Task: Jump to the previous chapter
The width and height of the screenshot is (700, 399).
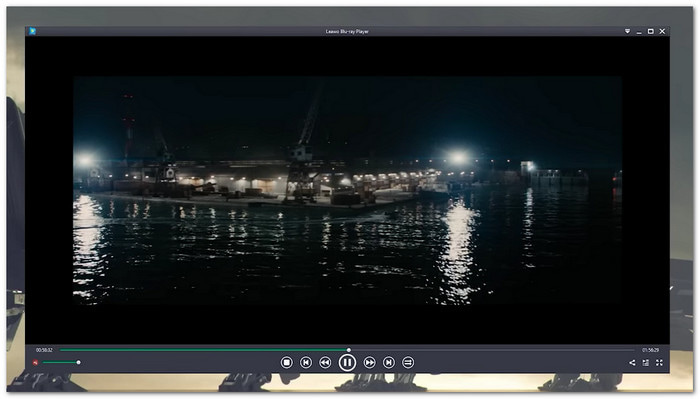Action: tap(306, 362)
